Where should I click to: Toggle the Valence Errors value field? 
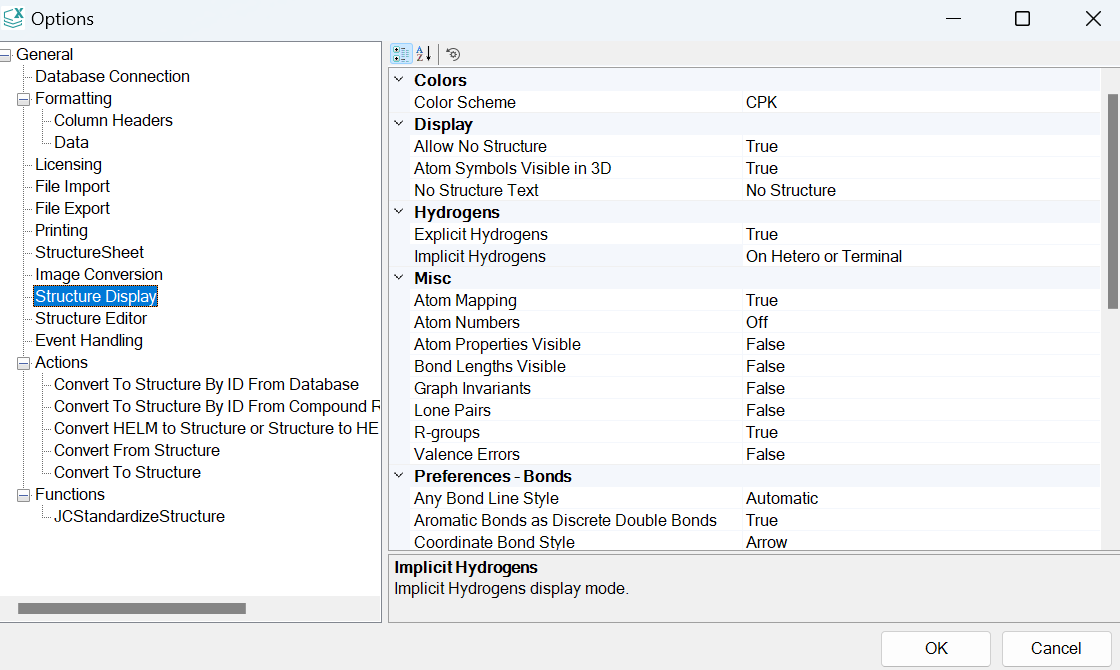pyautogui.click(x=765, y=454)
